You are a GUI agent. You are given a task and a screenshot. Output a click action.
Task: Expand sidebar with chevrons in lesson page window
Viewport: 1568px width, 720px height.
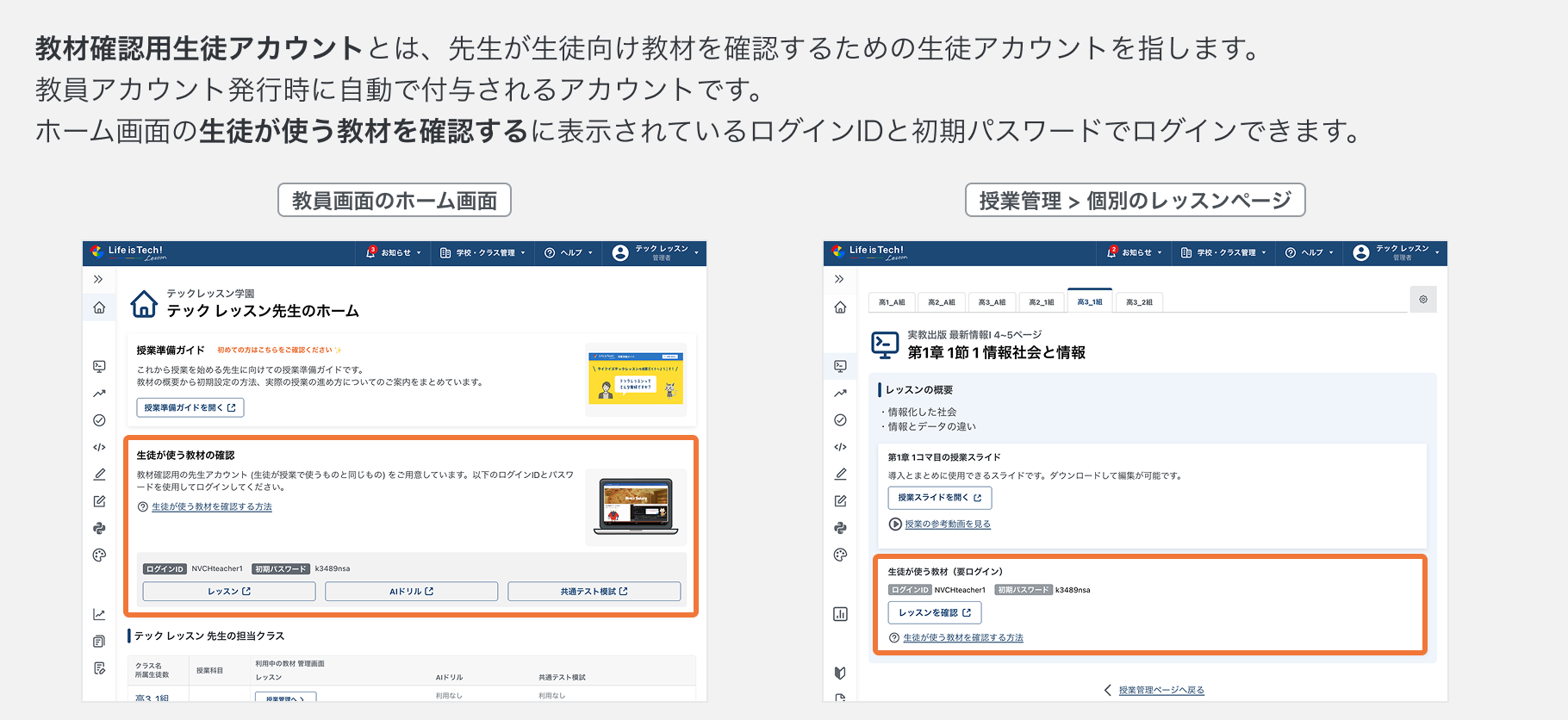[x=839, y=279]
